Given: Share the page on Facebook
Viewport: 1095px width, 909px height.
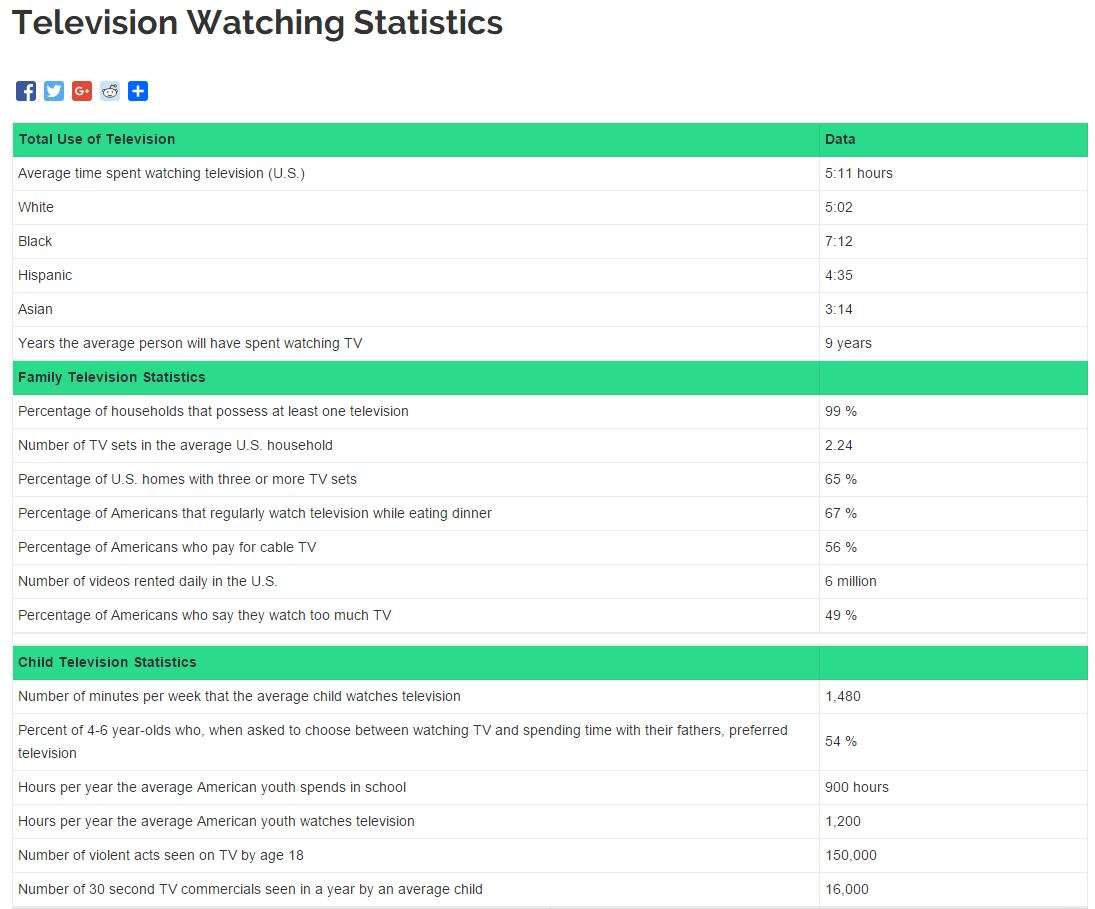Looking at the screenshot, I should (x=26, y=91).
